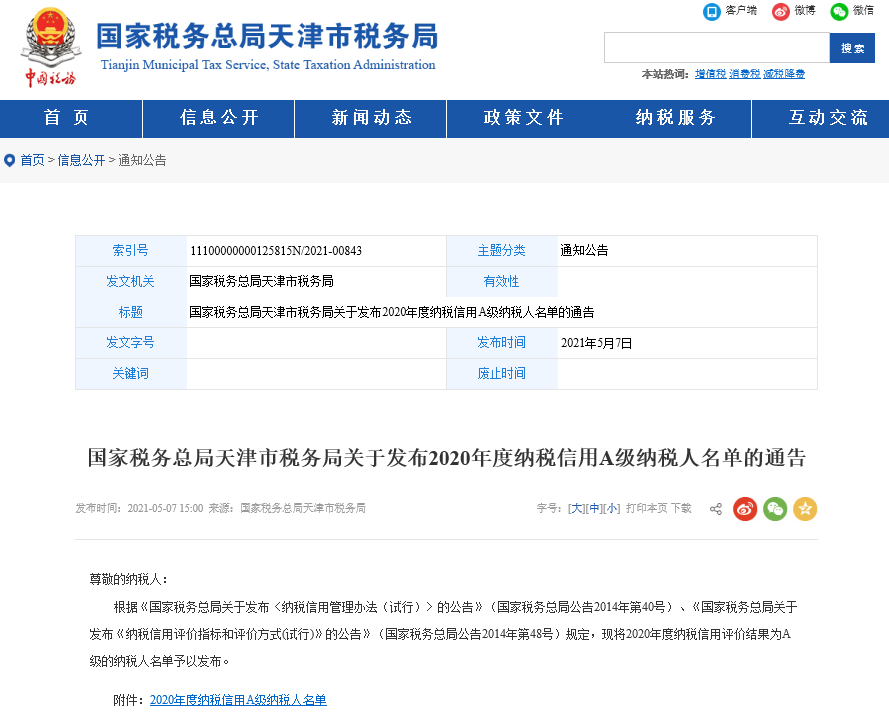
Task: Click the 客户端 mobile client icon
Action: pos(712,11)
